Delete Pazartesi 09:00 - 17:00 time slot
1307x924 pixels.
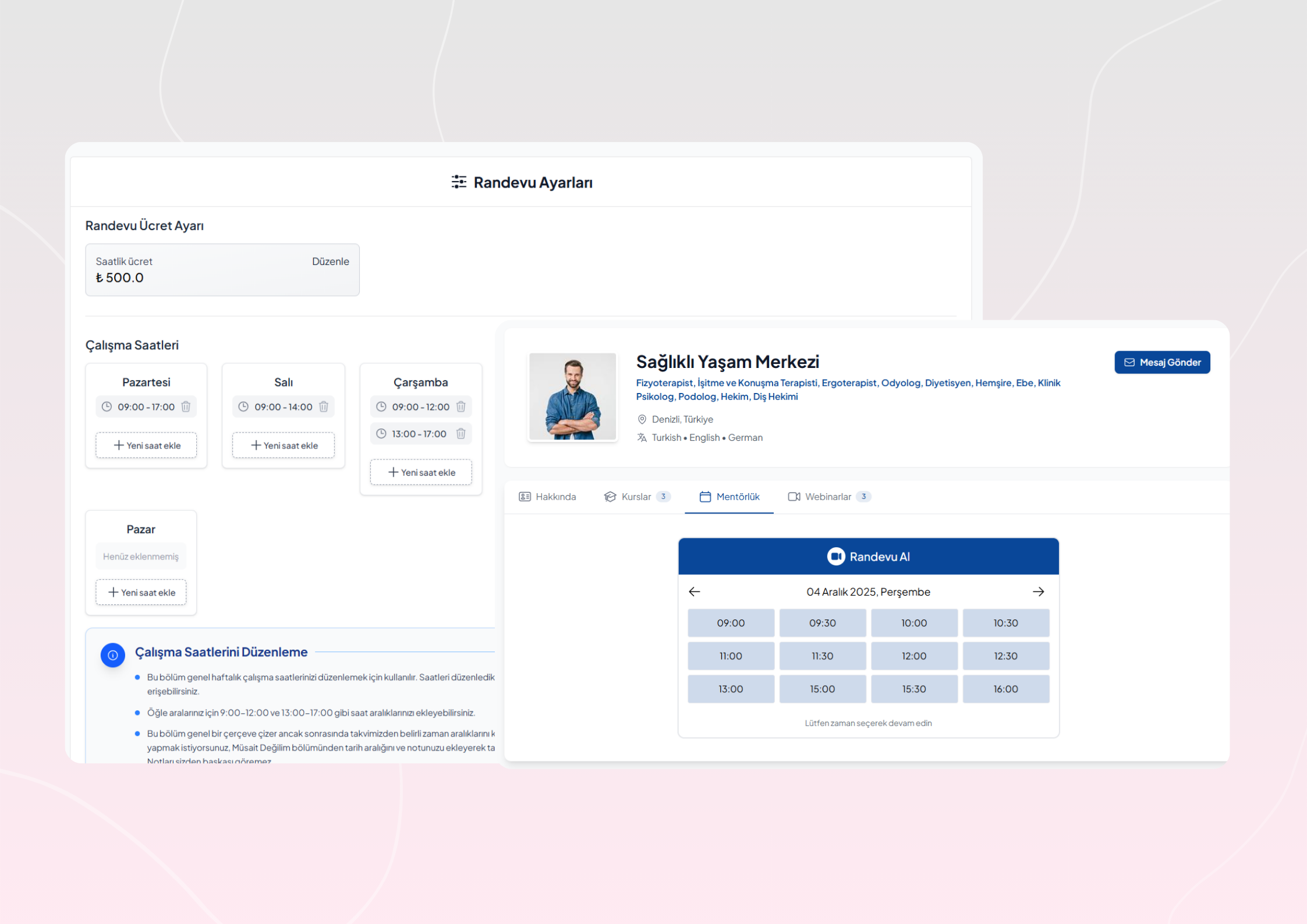pyautogui.click(x=186, y=406)
